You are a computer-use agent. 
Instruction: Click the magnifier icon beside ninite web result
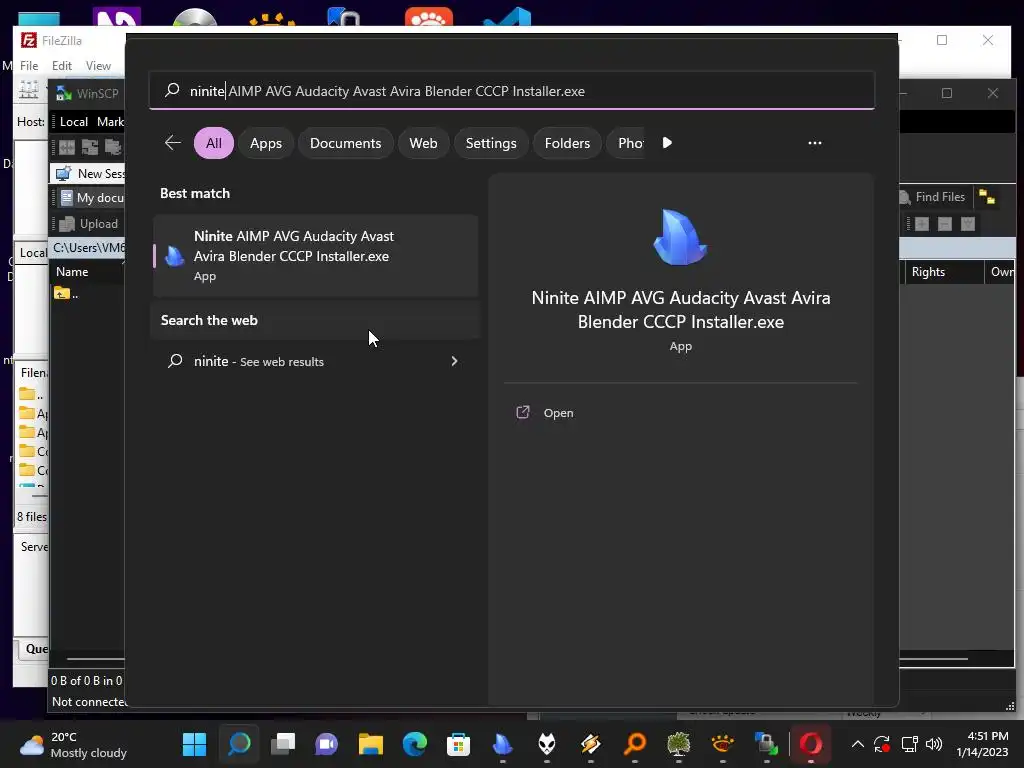[x=175, y=360]
